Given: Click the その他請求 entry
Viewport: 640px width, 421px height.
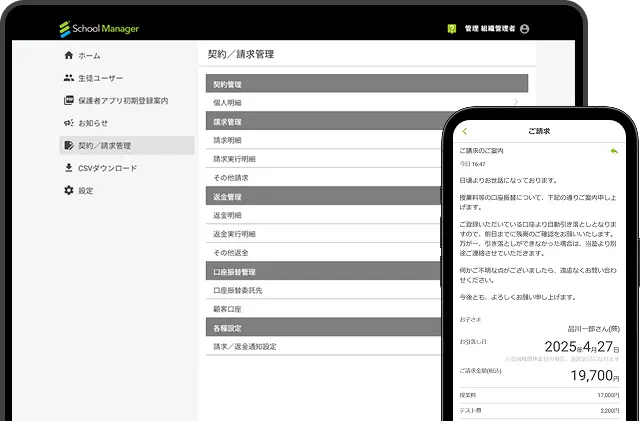Looking at the screenshot, I should [x=230, y=177].
